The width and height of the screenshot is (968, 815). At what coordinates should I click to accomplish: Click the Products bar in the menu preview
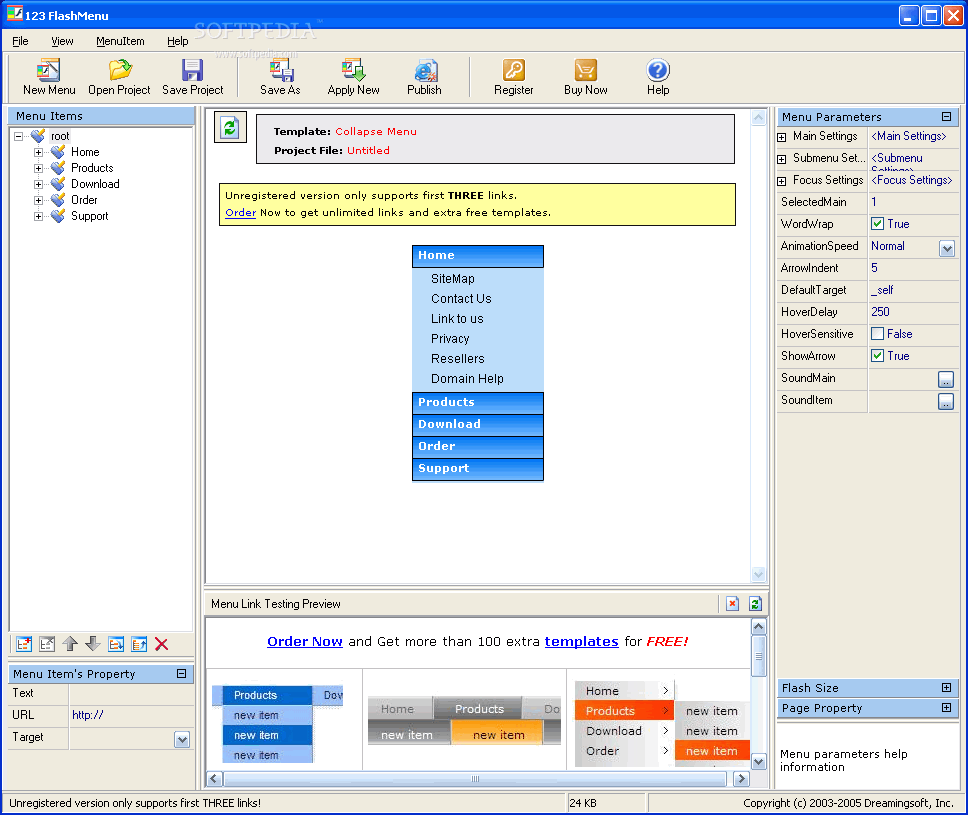pos(478,403)
